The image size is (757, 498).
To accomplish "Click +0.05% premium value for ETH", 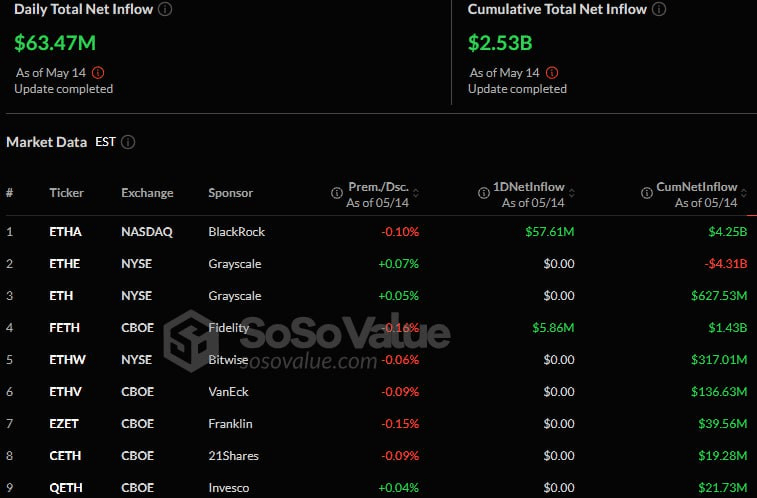I will (x=399, y=296).
